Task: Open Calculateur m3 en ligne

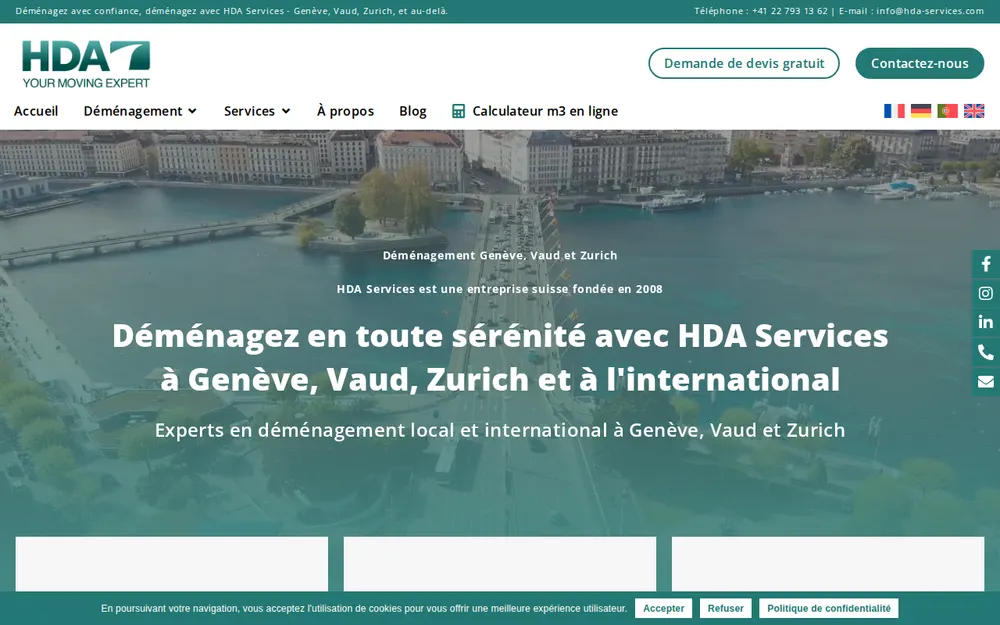Action: pos(545,111)
